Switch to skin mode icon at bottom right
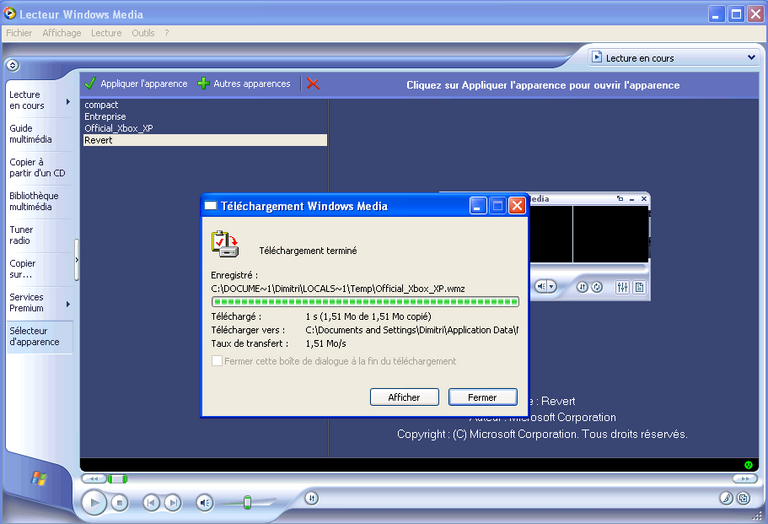Image resolution: width=768 pixels, height=524 pixels. click(743, 499)
